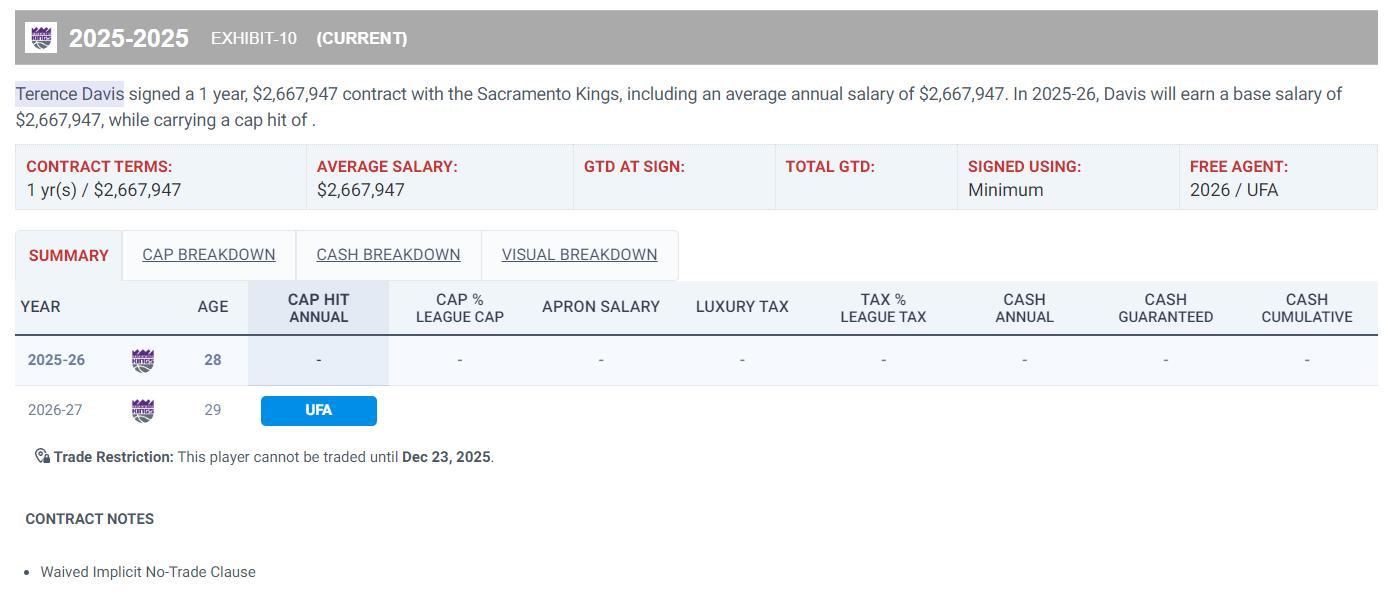Viewport: 1388px width, 602px height.
Task: Click the Tax % League Tax column header
Action: (x=883, y=308)
